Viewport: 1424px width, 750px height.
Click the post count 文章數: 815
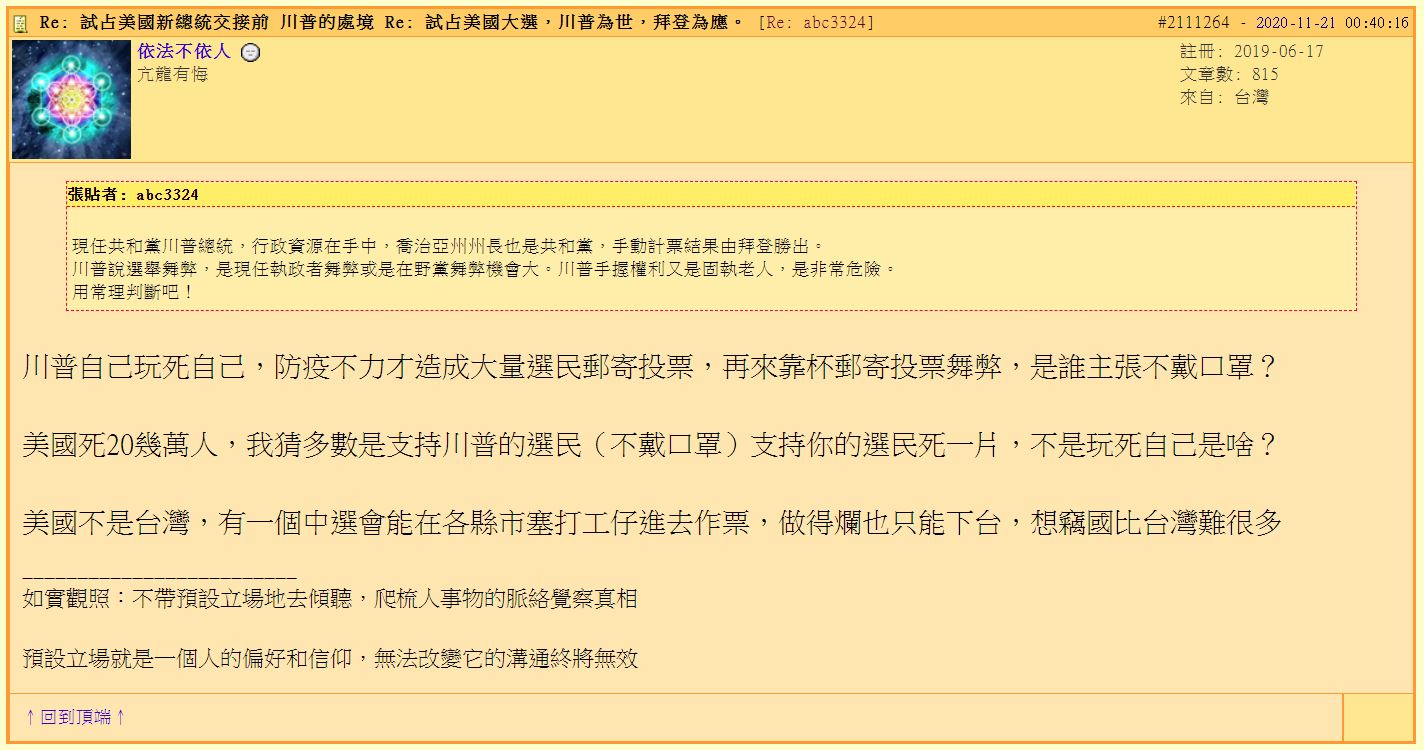coord(1229,75)
